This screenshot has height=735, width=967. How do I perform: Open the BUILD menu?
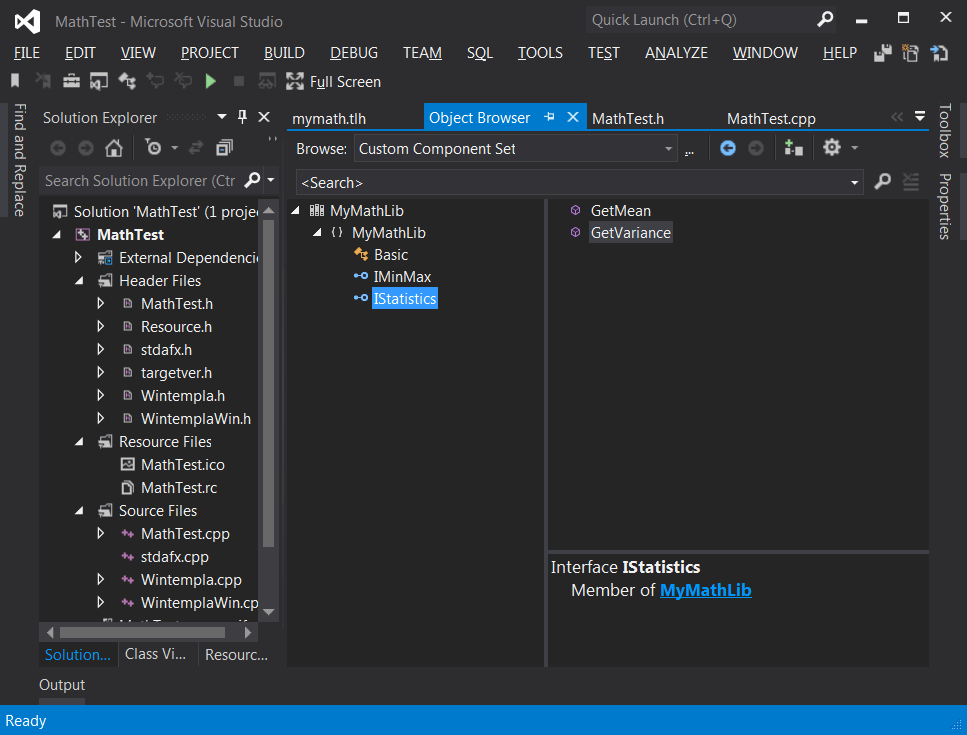tap(284, 53)
